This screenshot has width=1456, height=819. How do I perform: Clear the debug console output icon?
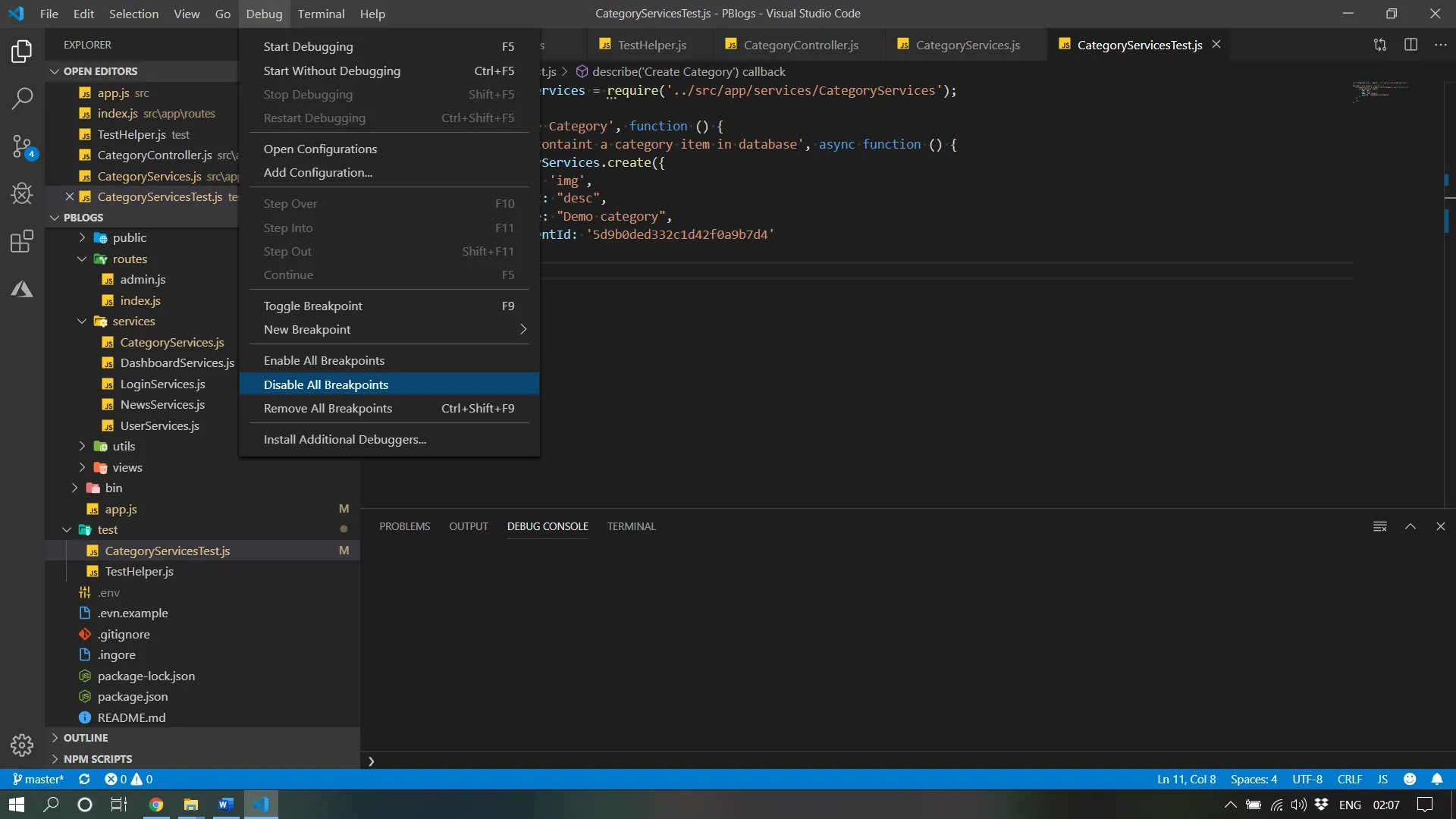click(1380, 526)
